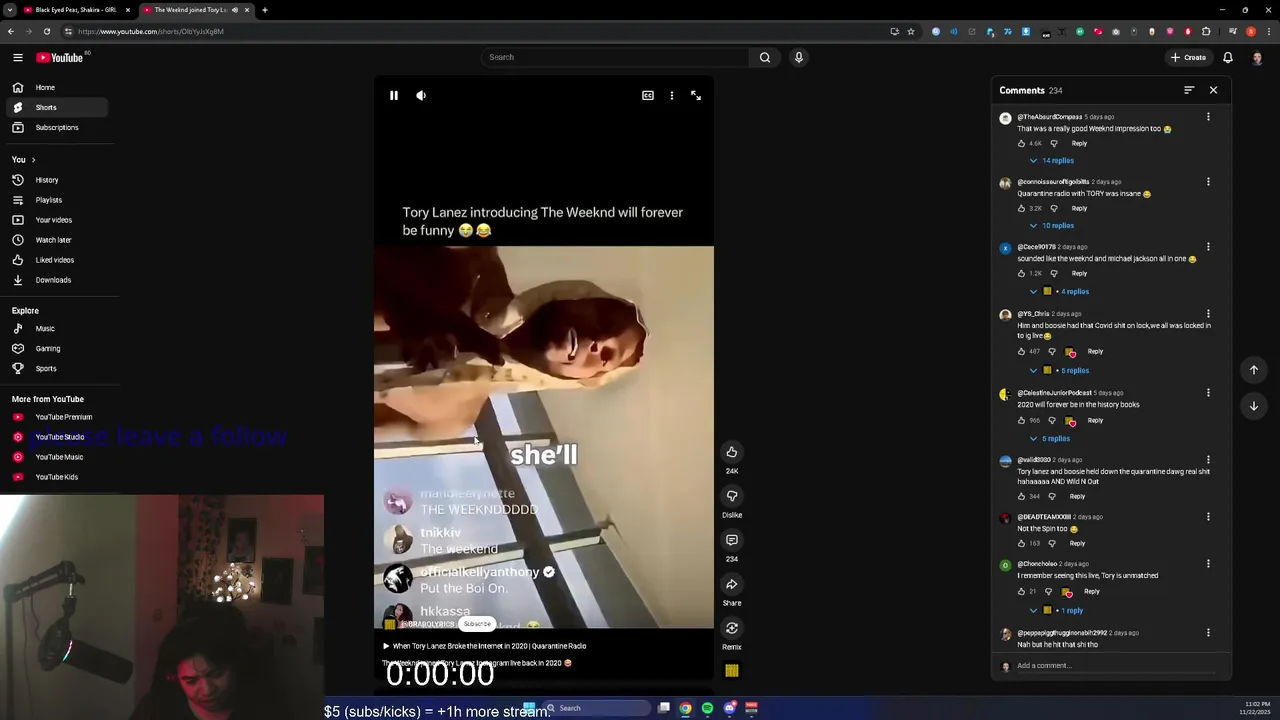The image size is (1280, 720).
Task: Open the Short's three-dot more options
Action: (x=672, y=95)
